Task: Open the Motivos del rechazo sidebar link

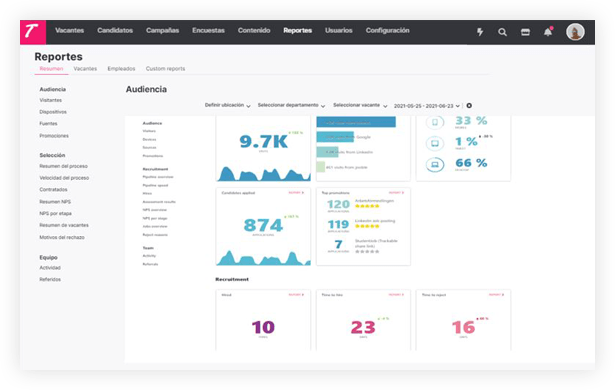Action: click(62, 237)
